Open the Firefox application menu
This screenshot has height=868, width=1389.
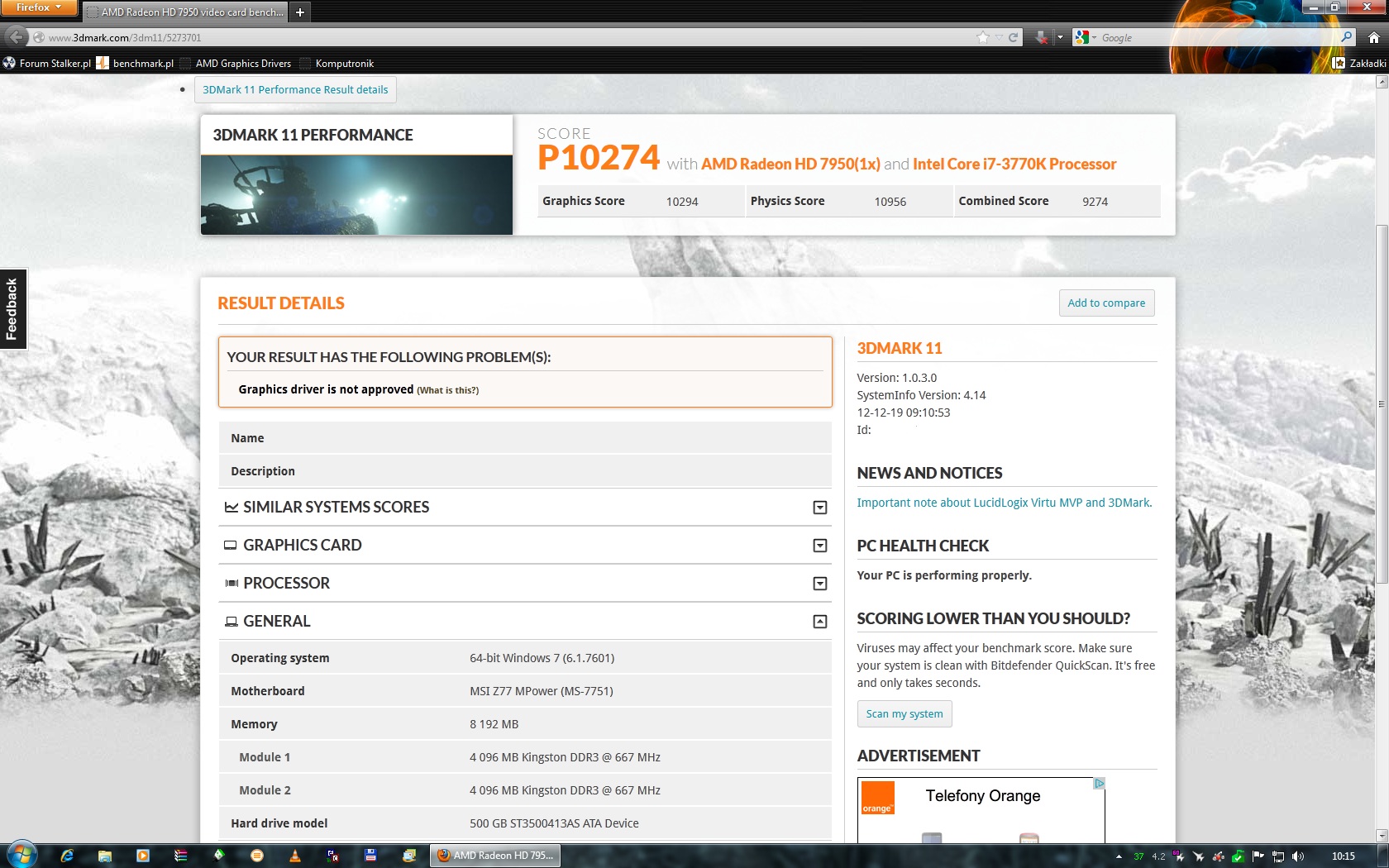38,7
